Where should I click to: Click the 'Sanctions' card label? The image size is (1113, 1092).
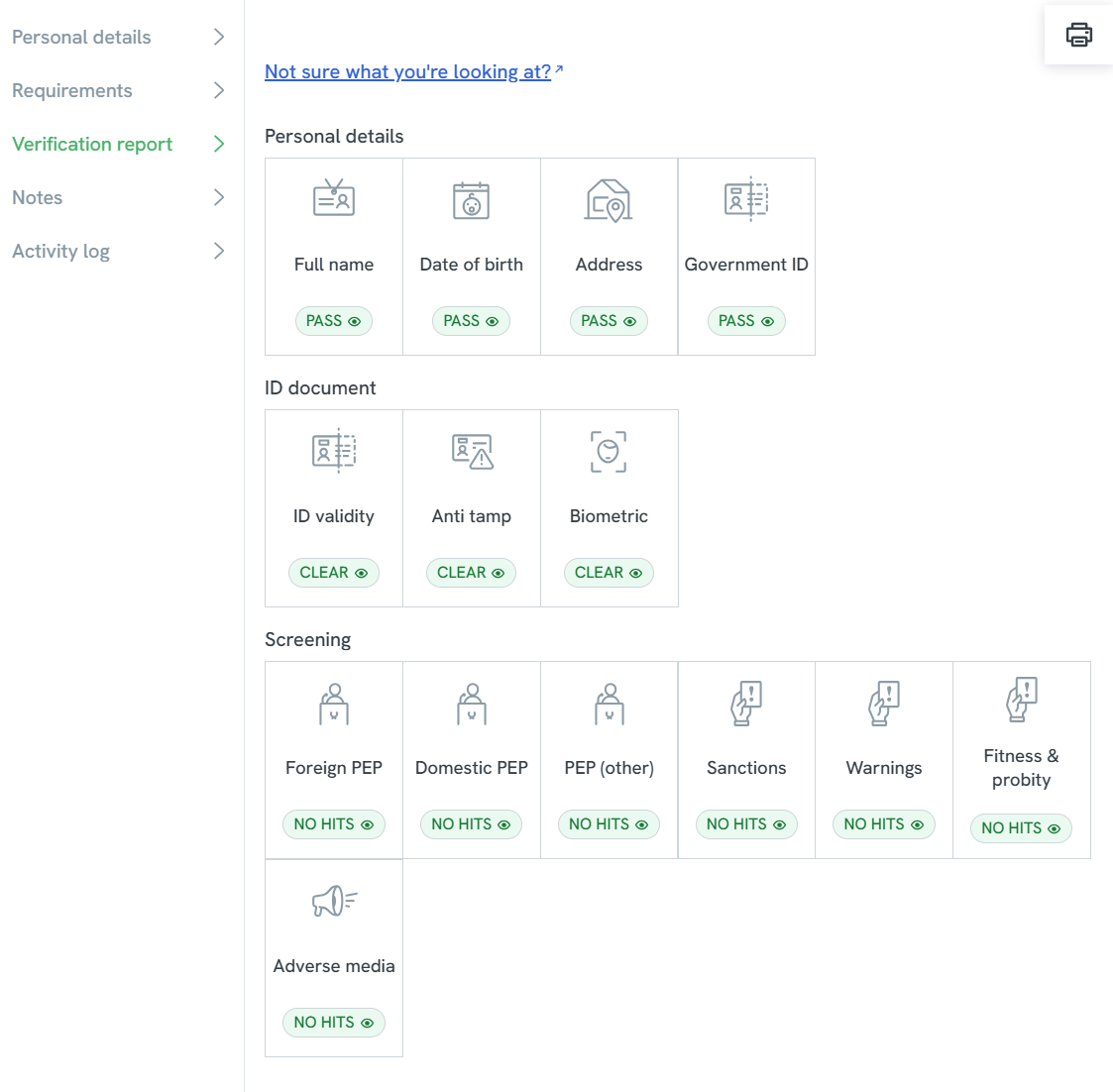click(746, 768)
